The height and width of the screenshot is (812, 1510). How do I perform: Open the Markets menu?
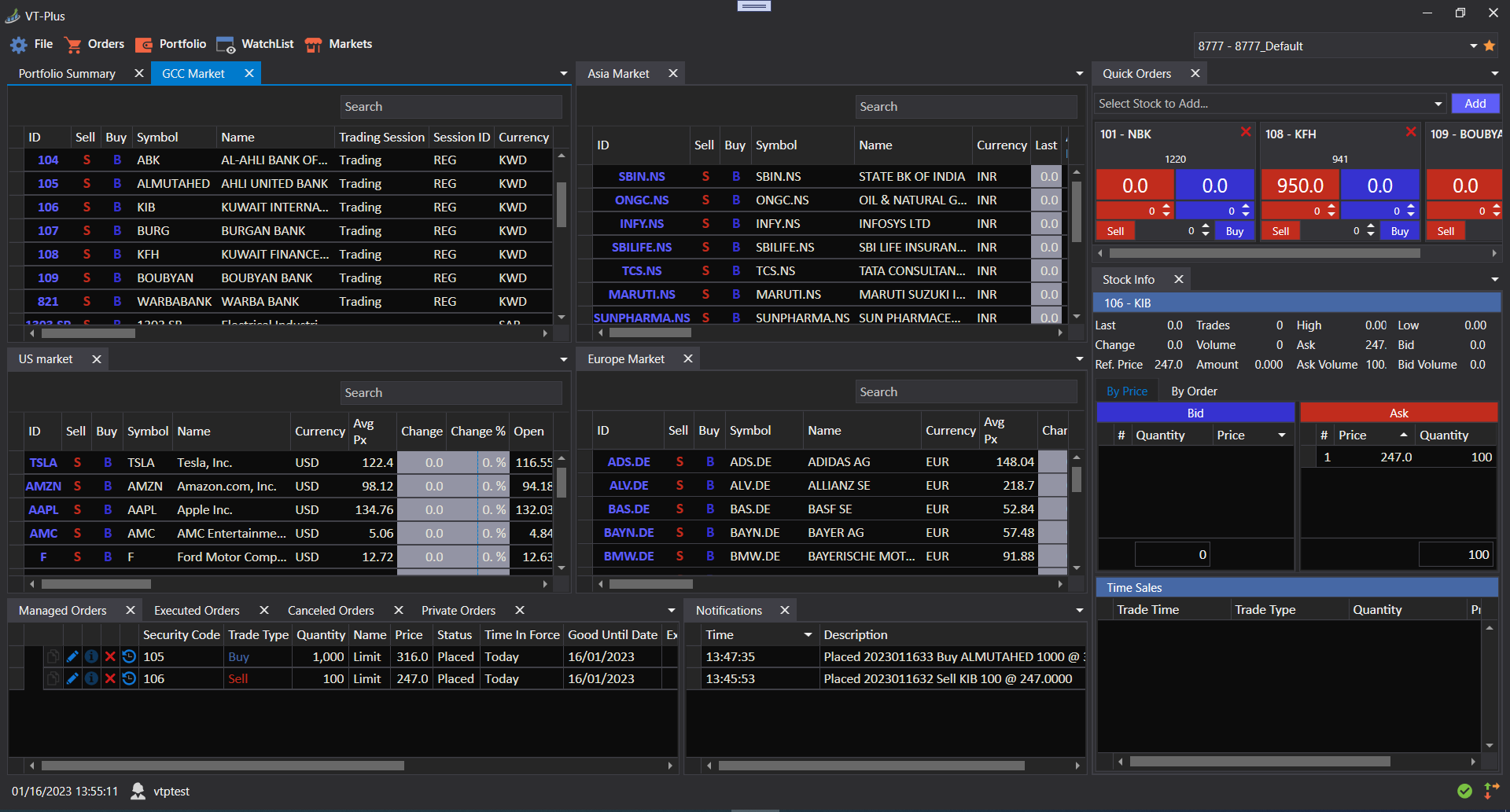338,44
